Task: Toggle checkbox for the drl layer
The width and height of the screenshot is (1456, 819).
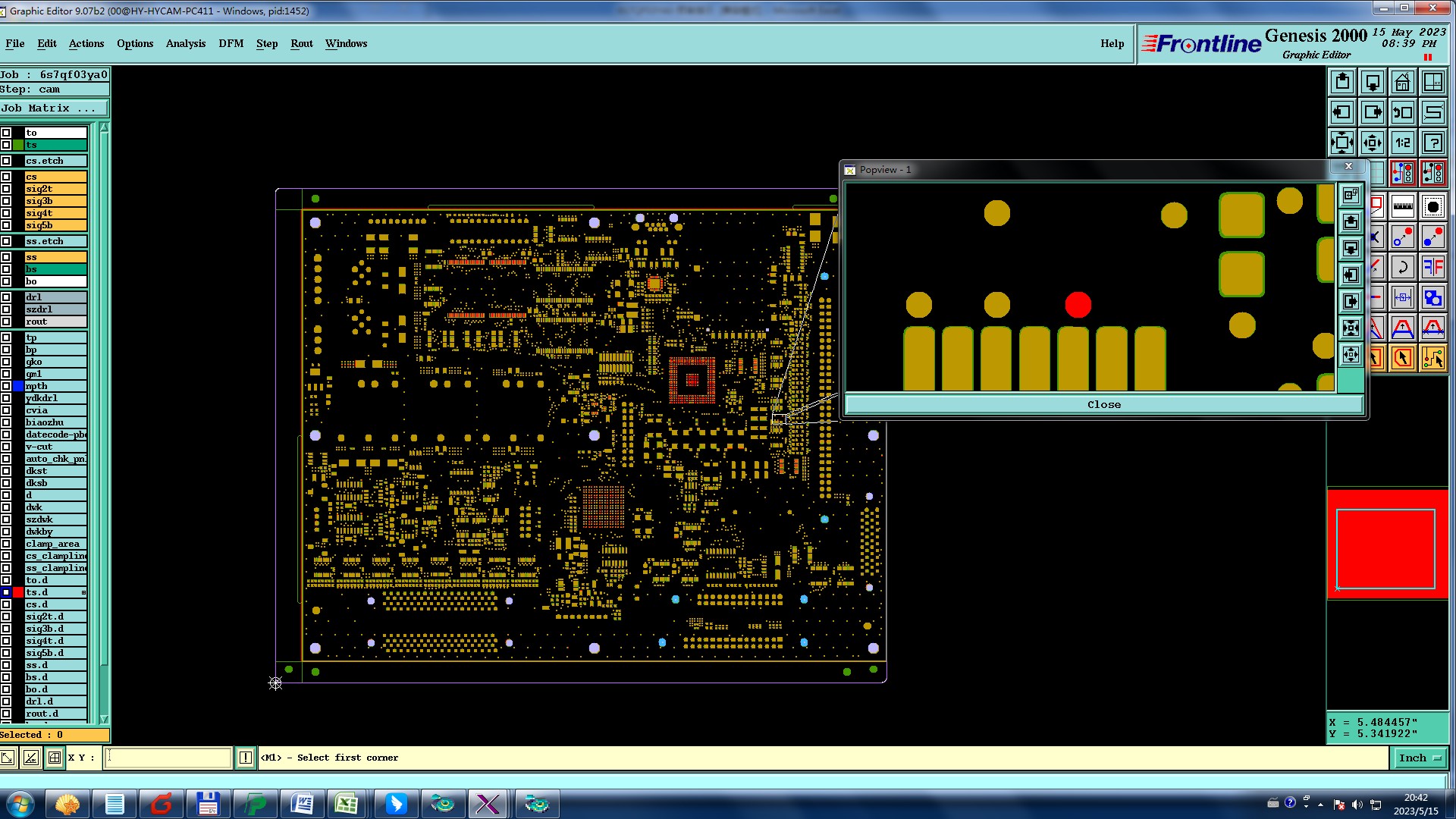Action: click(6, 297)
